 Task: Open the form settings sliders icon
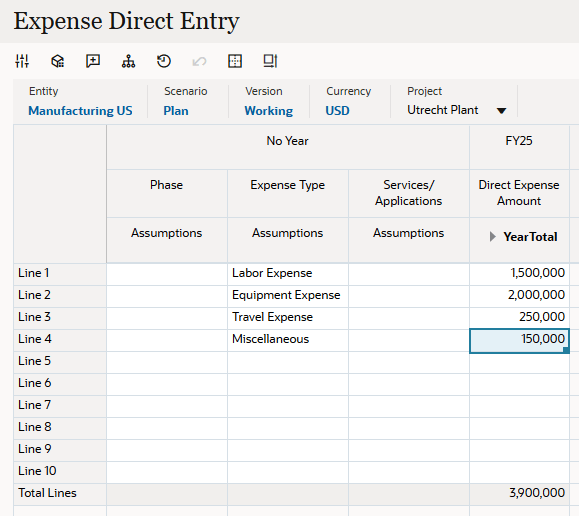click(x=22, y=61)
